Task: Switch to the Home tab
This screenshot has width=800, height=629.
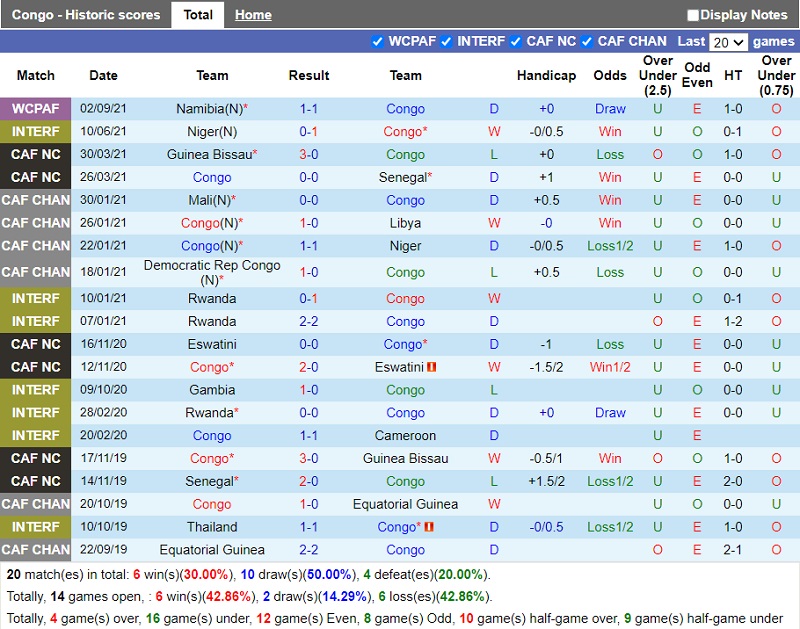Action: [253, 15]
